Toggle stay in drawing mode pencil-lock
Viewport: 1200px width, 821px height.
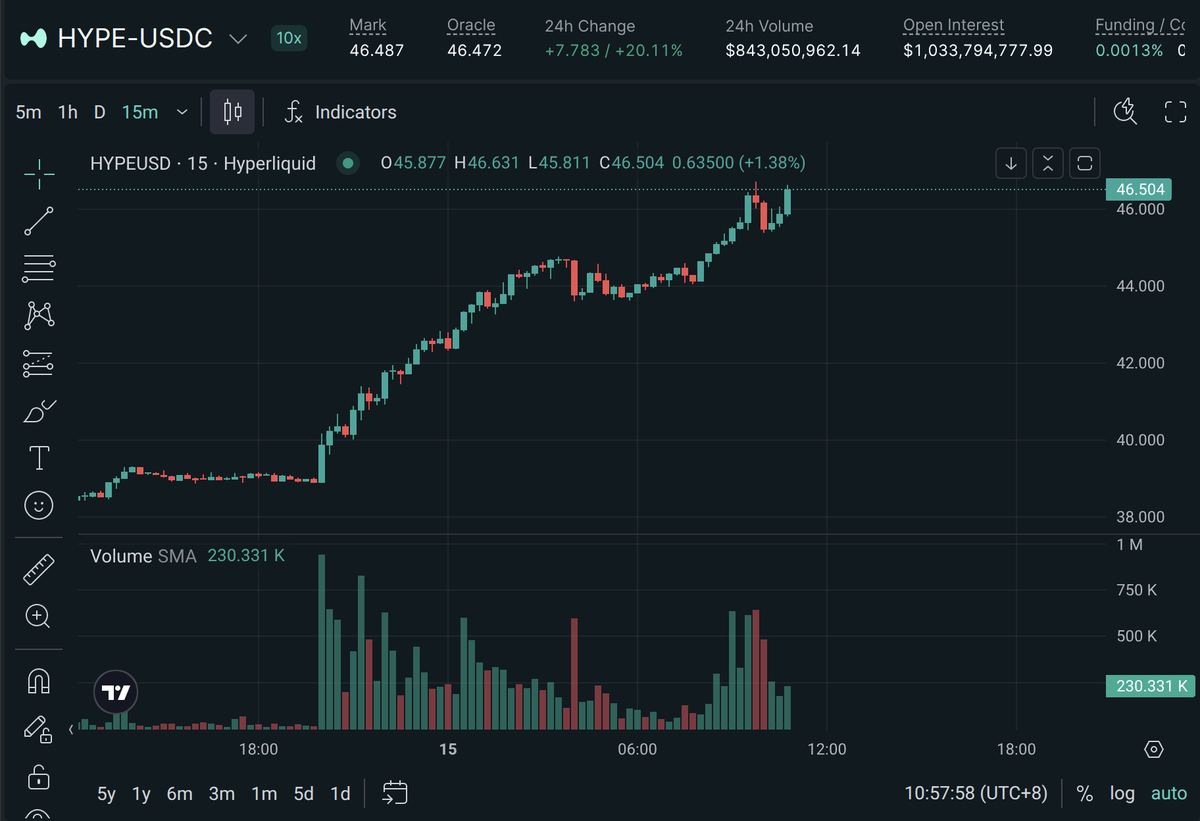coord(39,728)
